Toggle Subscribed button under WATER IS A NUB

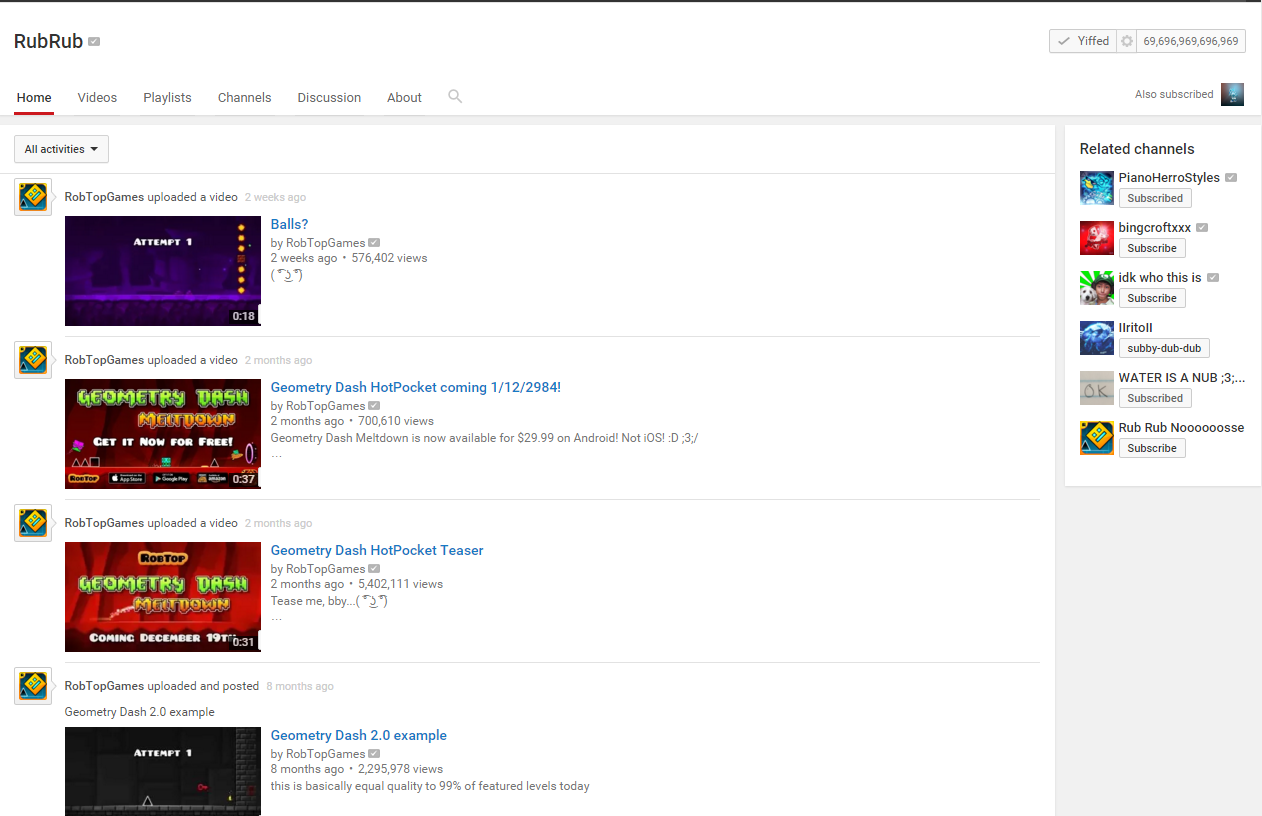(1155, 398)
